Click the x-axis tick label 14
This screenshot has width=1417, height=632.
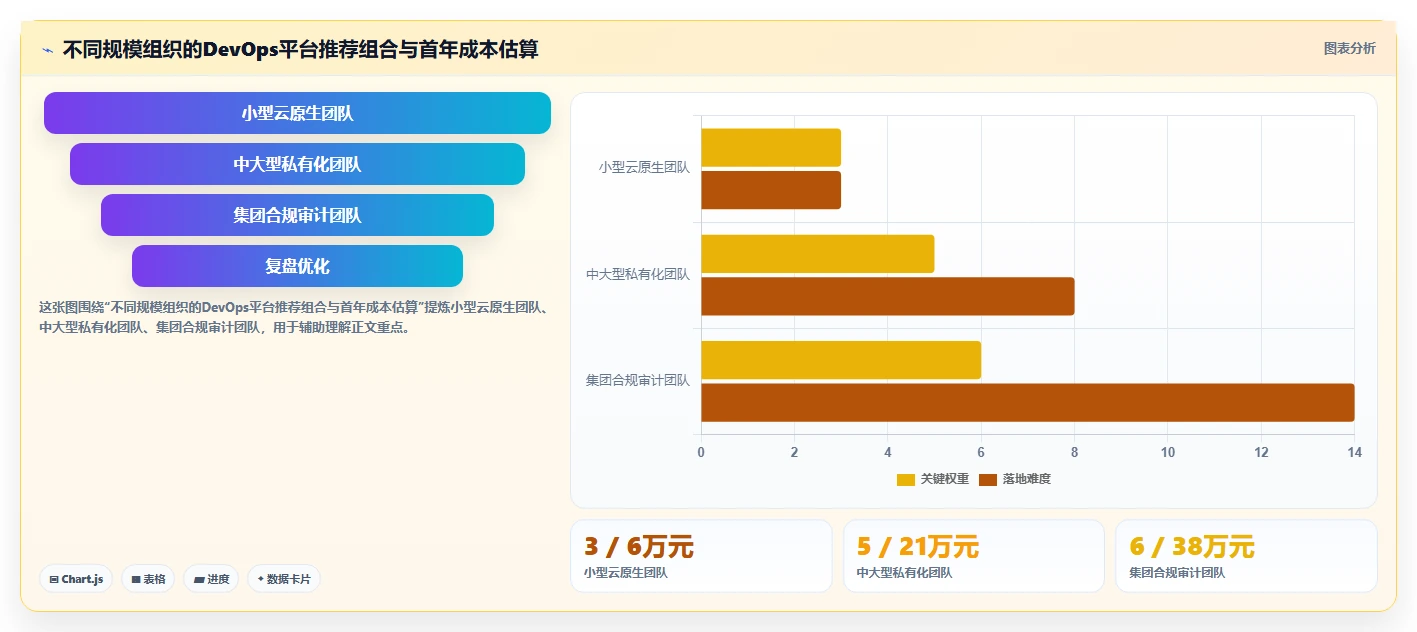point(1354,452)
